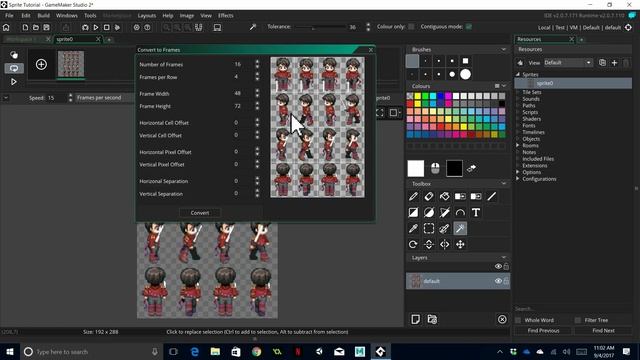This screenshot has height=360, width=640.
Task: Select the Rectangle Selection tool
Action: point(429,228)
